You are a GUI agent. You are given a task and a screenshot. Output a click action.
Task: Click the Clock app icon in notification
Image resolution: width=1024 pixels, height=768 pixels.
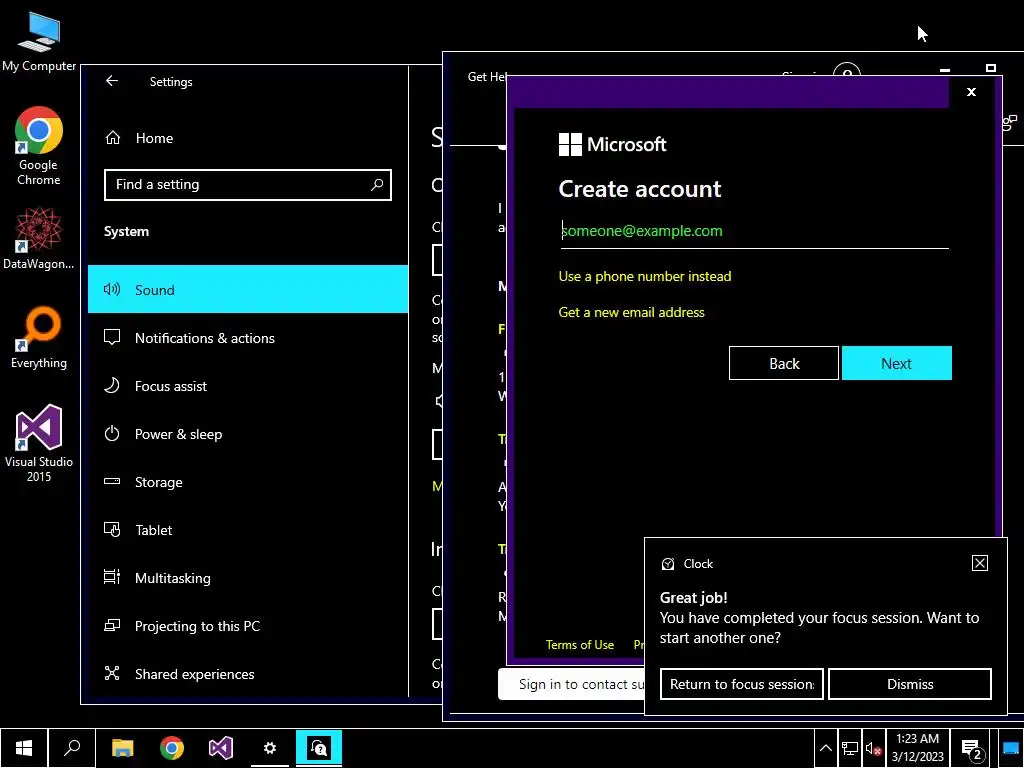click(667, 564)
